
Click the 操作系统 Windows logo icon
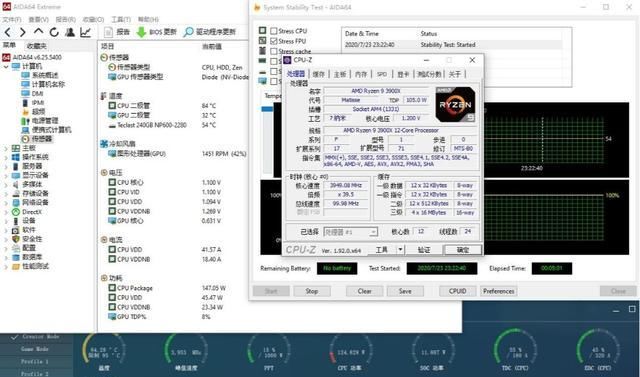(x=16, y=157)
